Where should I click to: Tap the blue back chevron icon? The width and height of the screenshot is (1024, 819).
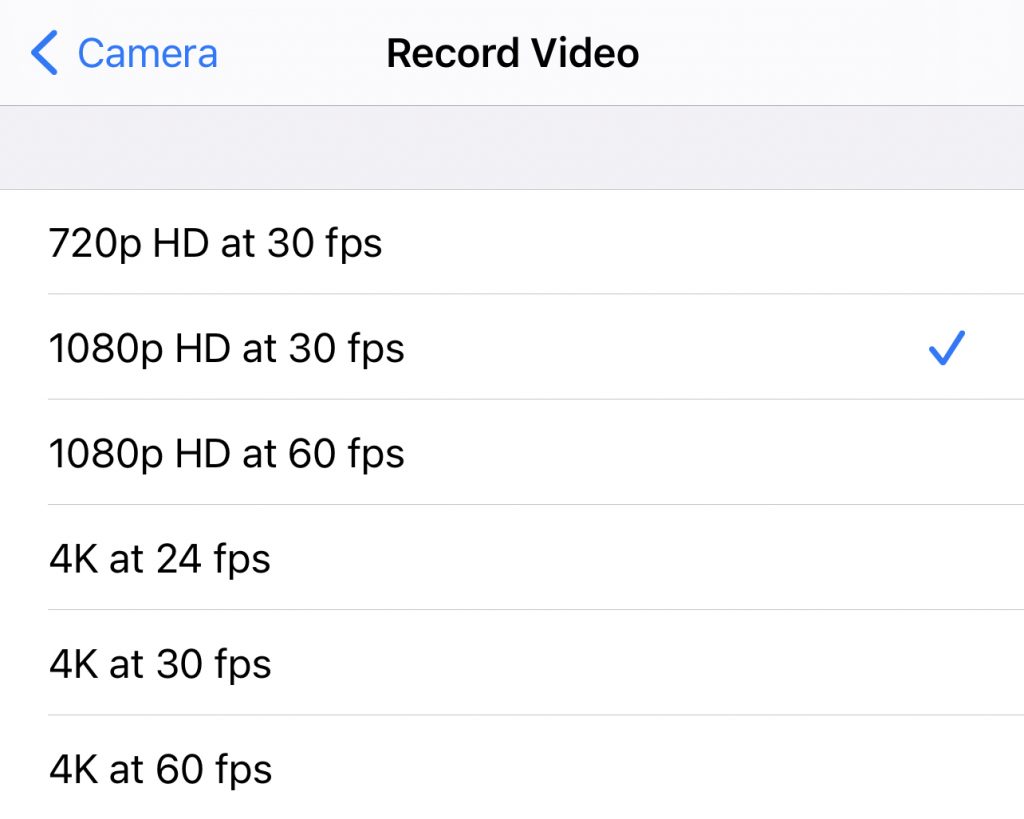click(44, 53)
